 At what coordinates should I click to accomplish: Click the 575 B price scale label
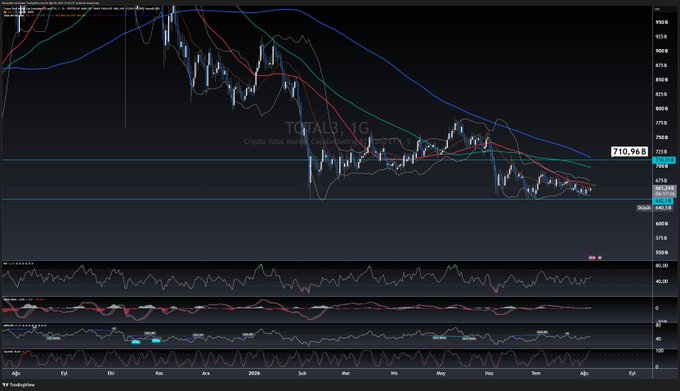661,238
